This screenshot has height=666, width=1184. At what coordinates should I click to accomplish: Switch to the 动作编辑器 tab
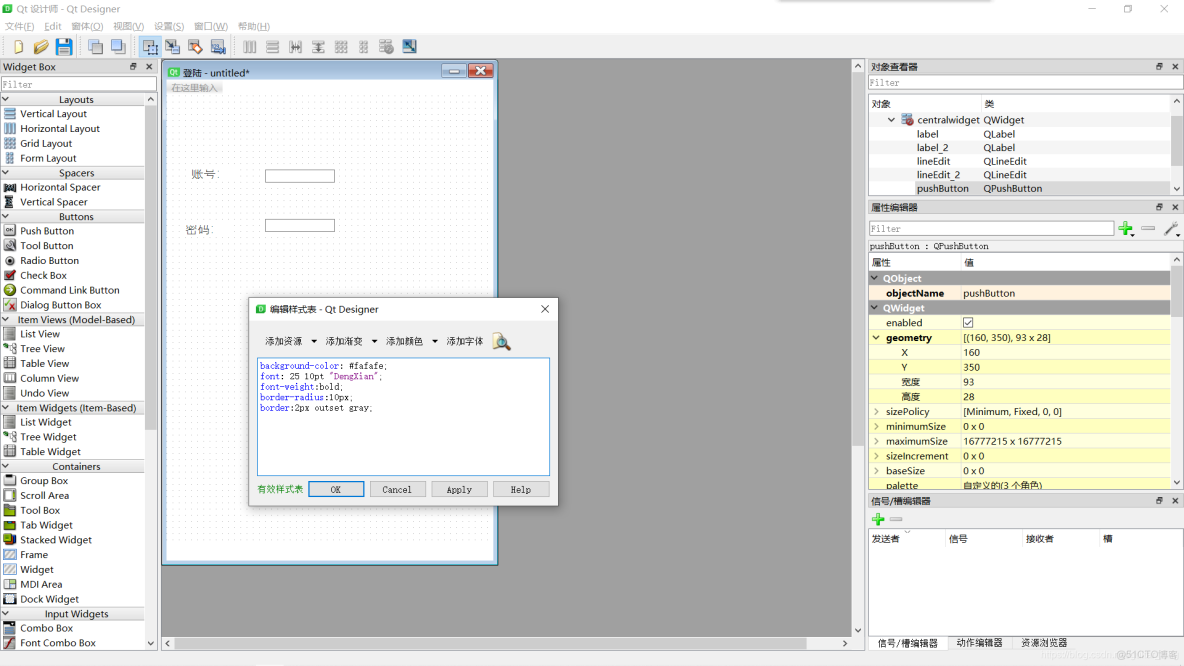[980, 643]
